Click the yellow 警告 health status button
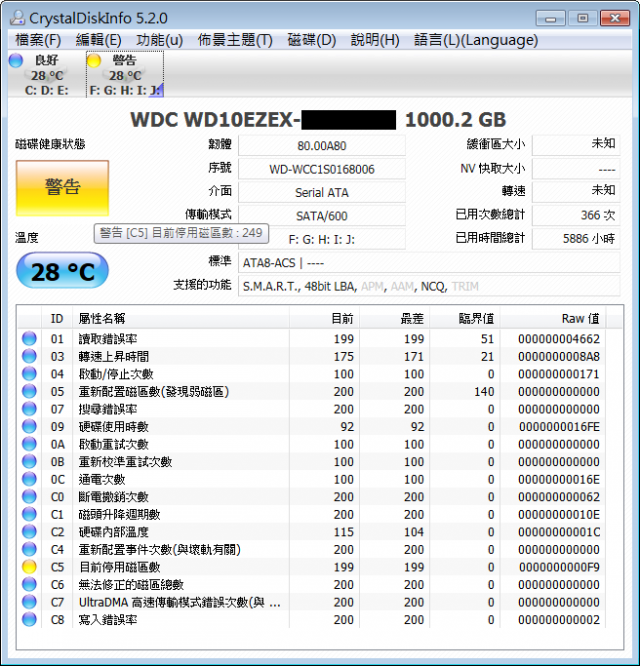 [62, 188]
